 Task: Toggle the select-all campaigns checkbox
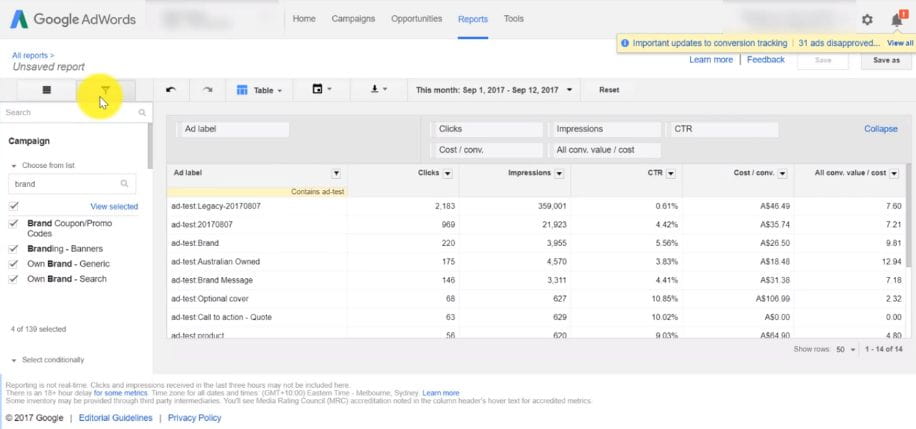tap(14, 206)
